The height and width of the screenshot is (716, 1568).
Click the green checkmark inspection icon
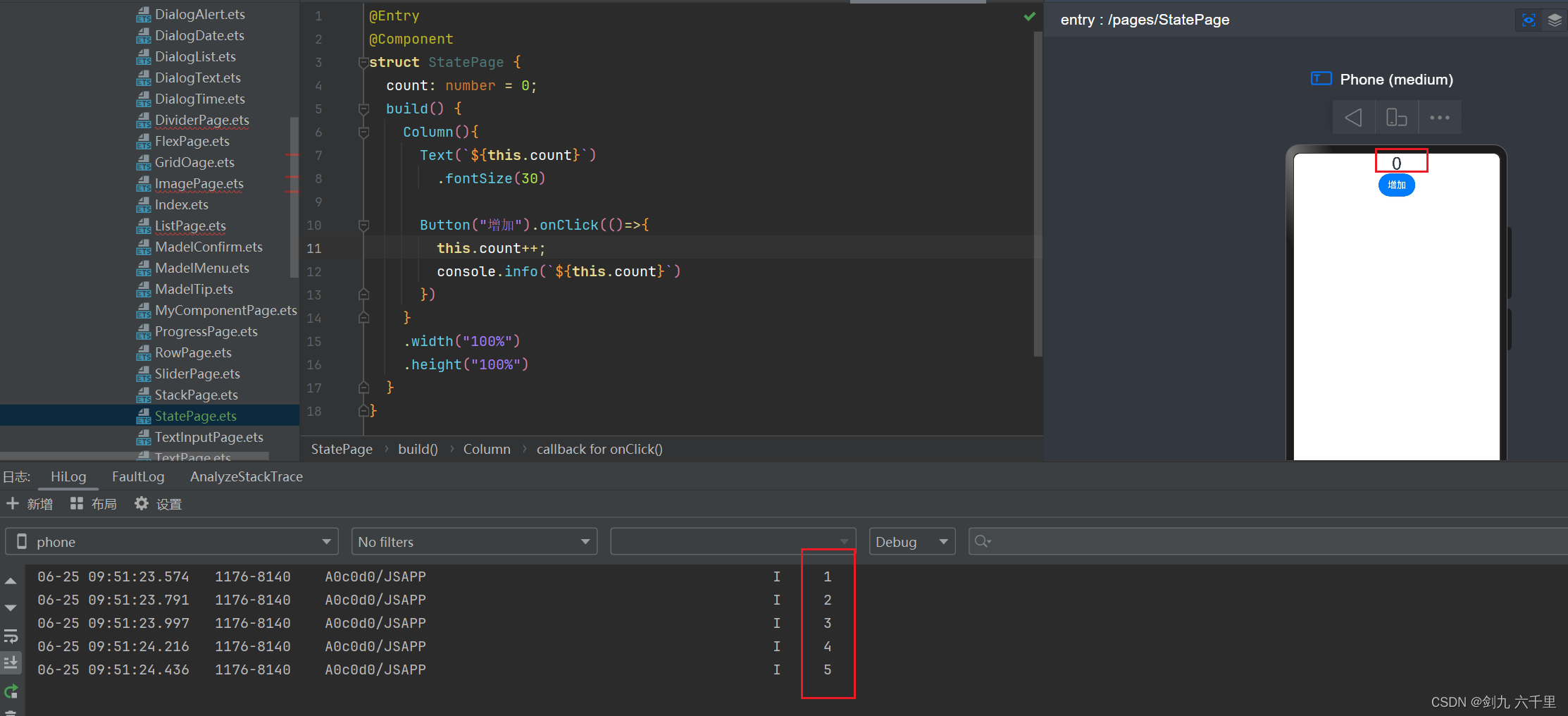pyautogui.click(x=1029, y=16)
